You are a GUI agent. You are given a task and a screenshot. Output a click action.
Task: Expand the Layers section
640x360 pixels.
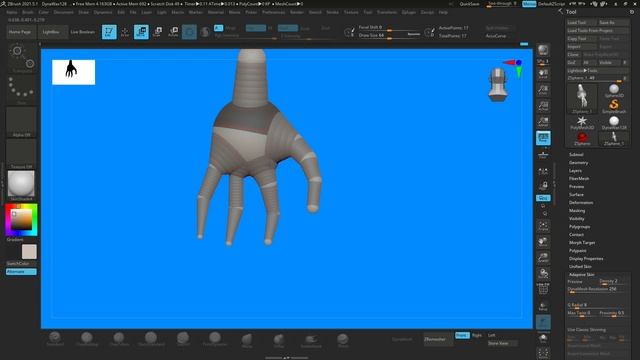tap(575, 171)
